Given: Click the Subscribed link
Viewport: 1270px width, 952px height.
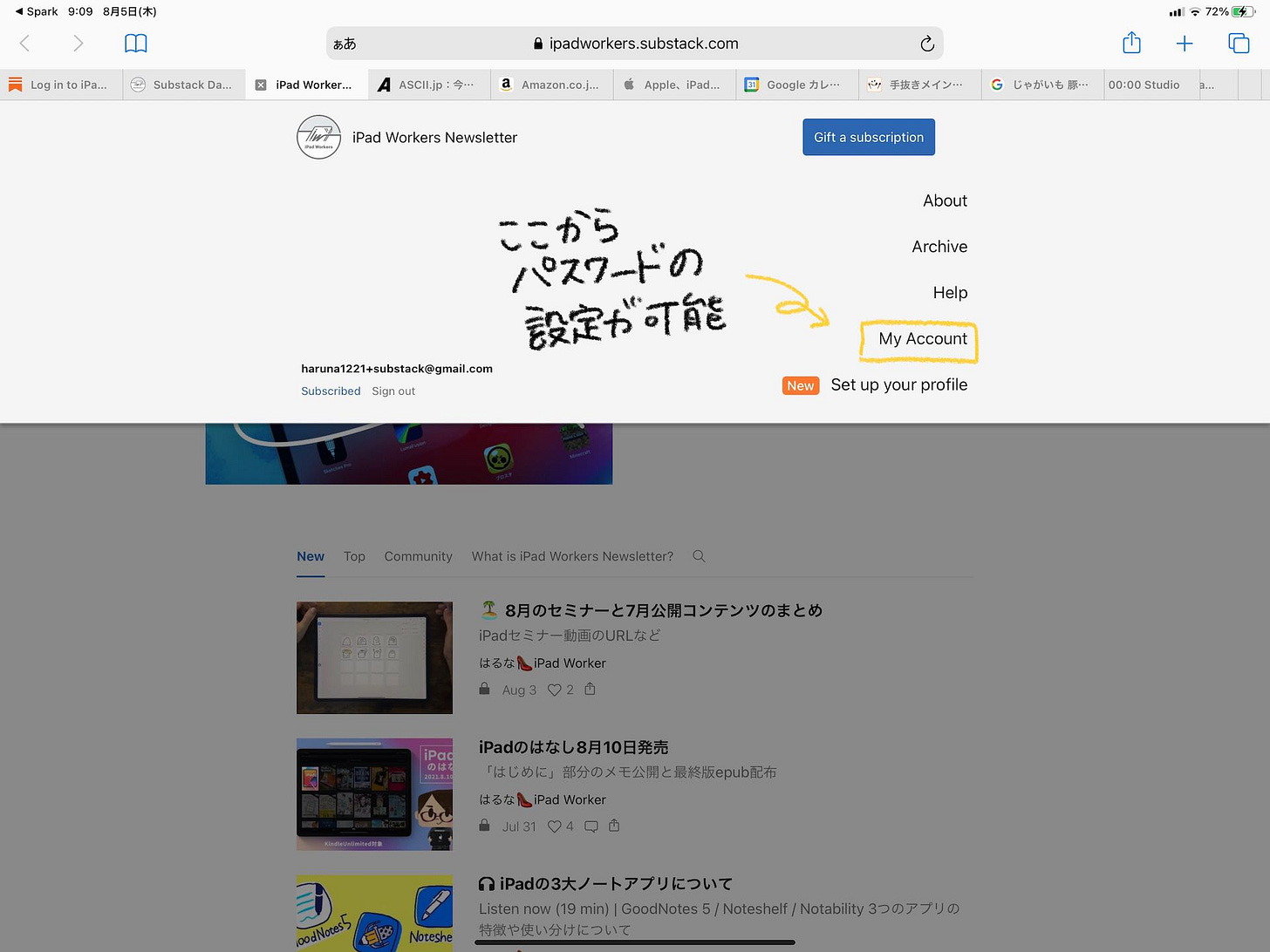Looking at the screenshot, I should click(331, 391).
